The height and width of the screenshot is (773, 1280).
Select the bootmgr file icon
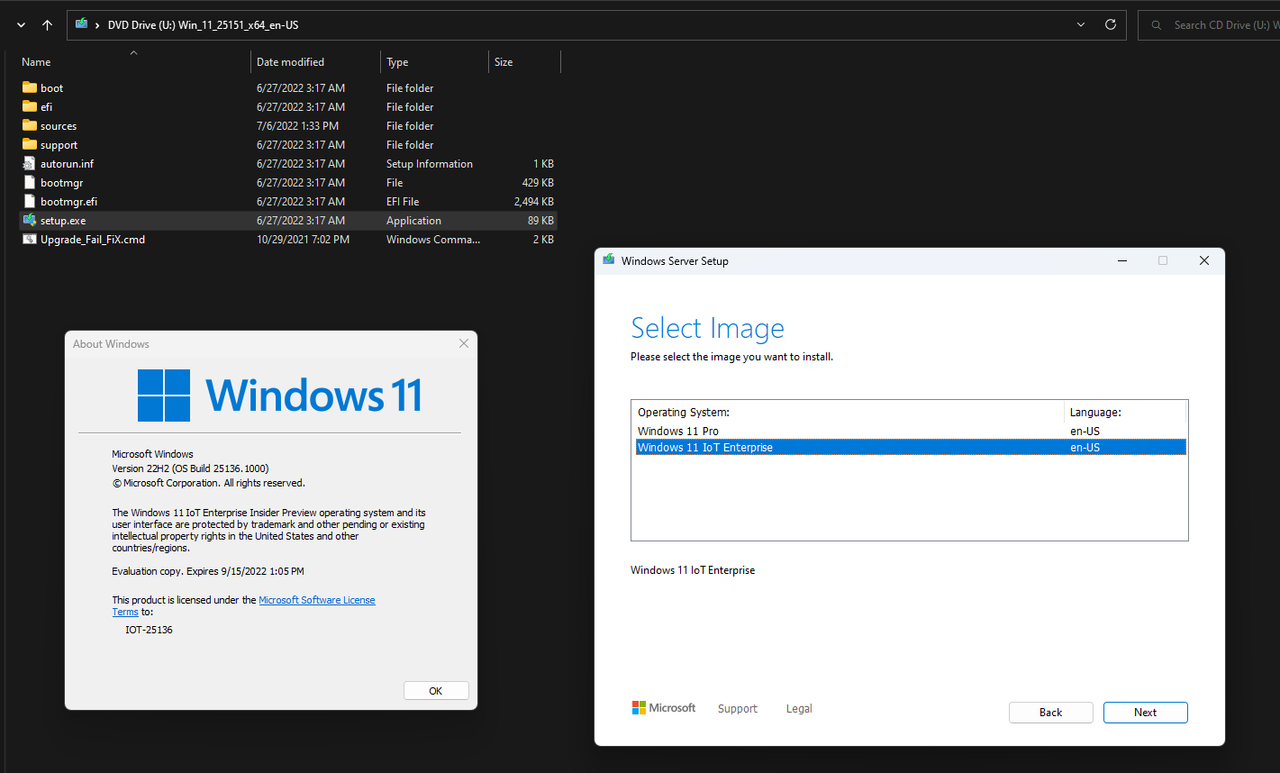(x=29, y=183)
